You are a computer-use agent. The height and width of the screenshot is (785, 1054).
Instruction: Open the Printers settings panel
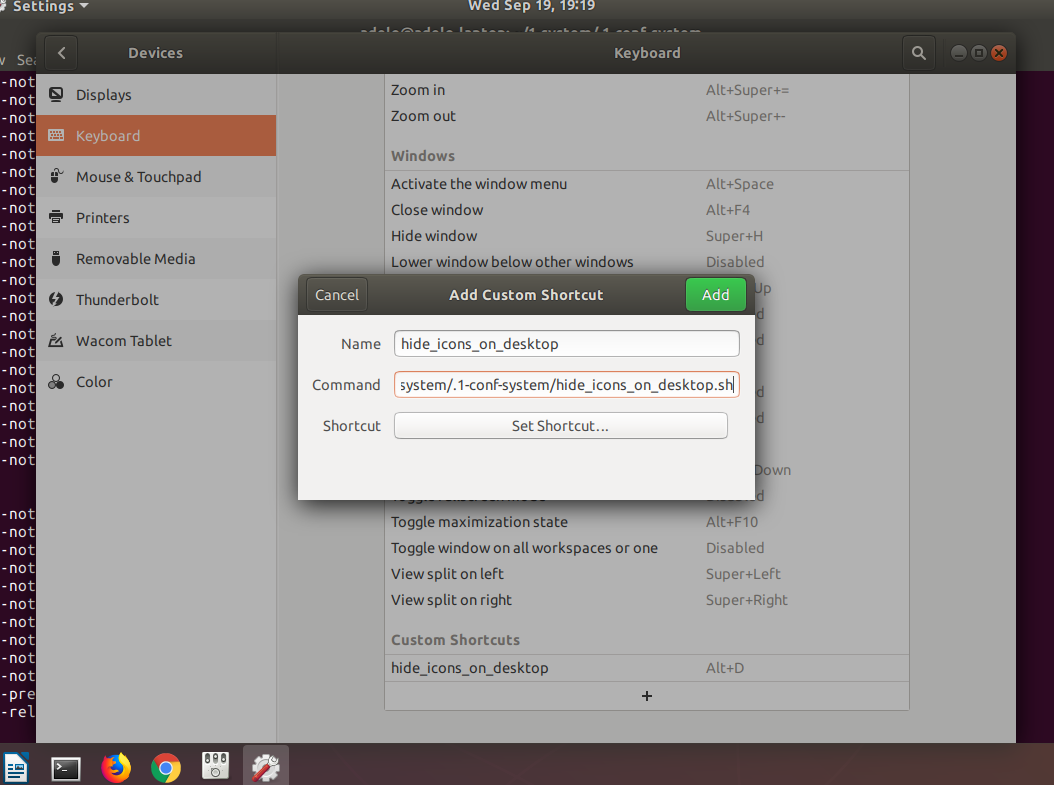click(x=103, y=218)
